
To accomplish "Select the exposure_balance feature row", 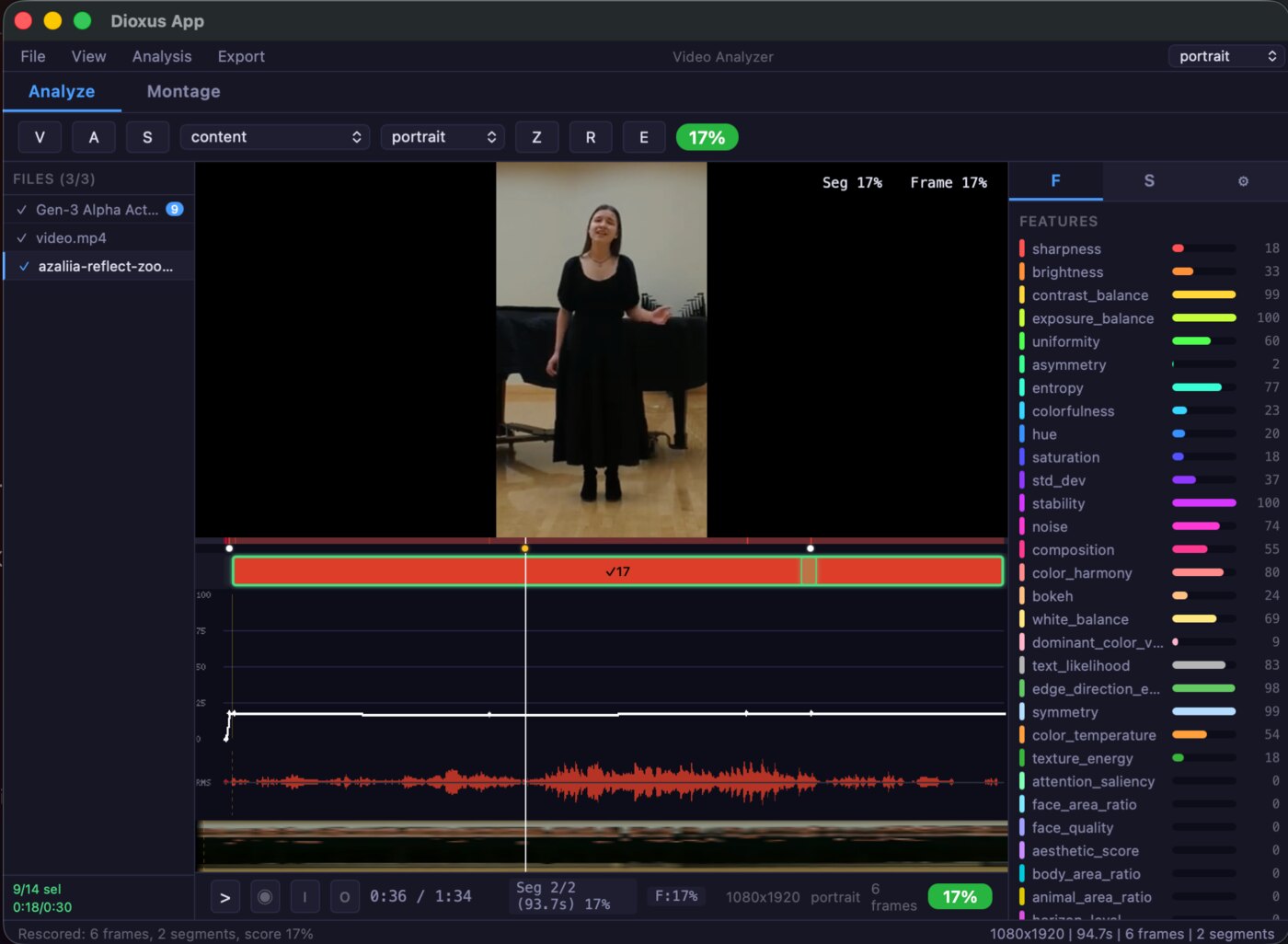I will [1149, 318].
